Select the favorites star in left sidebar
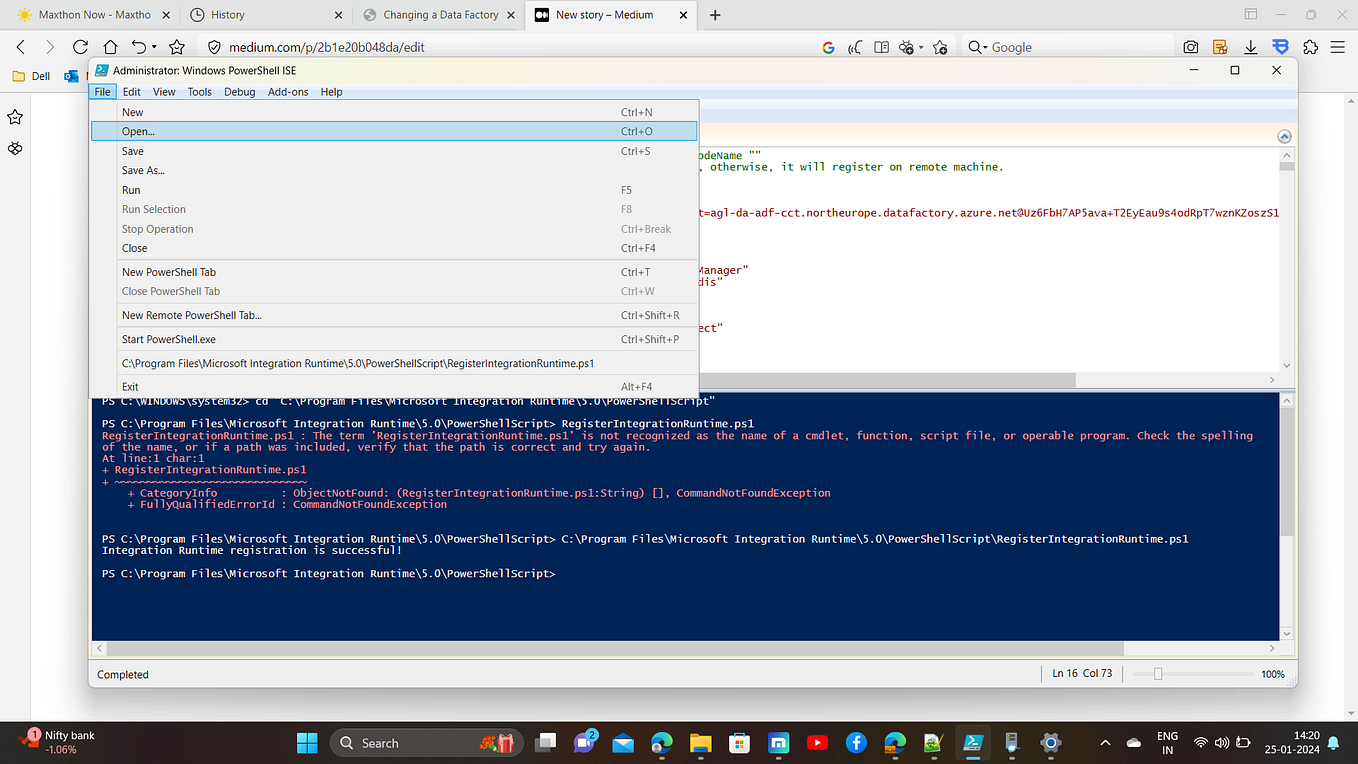1358x764 pixels. tap(15, 117)
